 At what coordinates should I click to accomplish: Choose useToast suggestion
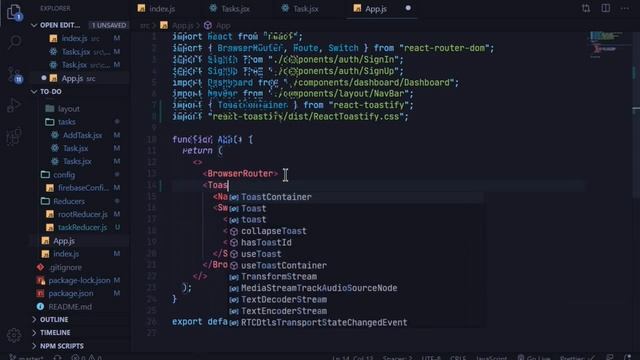pos(356,254)
